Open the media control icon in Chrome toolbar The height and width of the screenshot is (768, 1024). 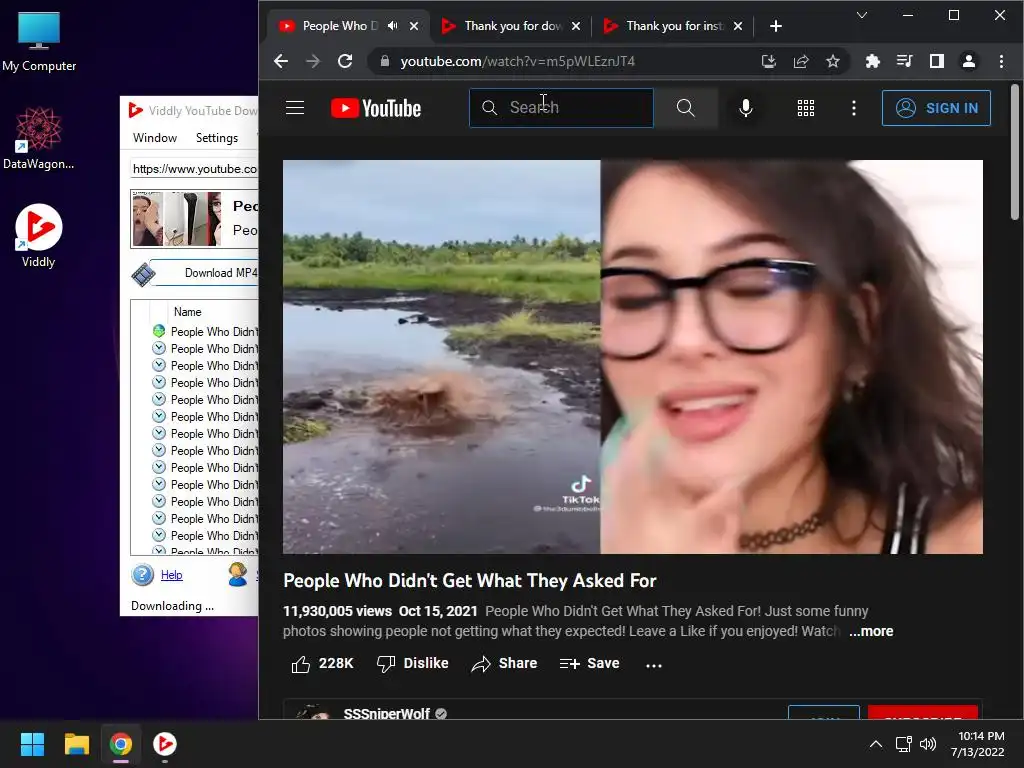[904, 61]
